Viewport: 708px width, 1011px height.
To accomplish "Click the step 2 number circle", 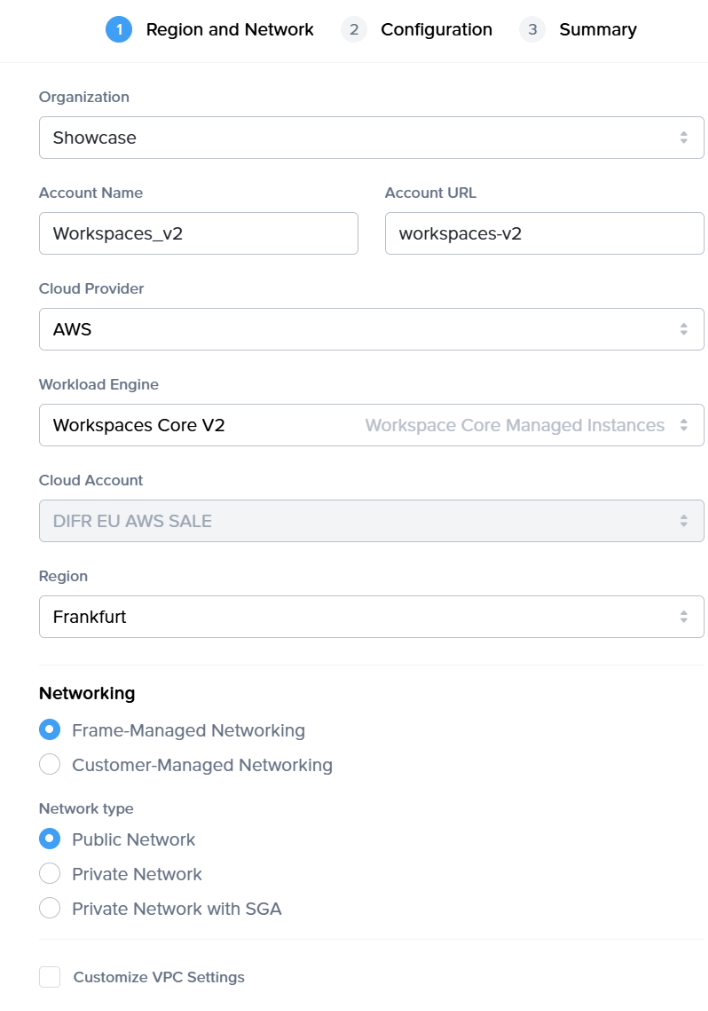I will tap(353, 30).
